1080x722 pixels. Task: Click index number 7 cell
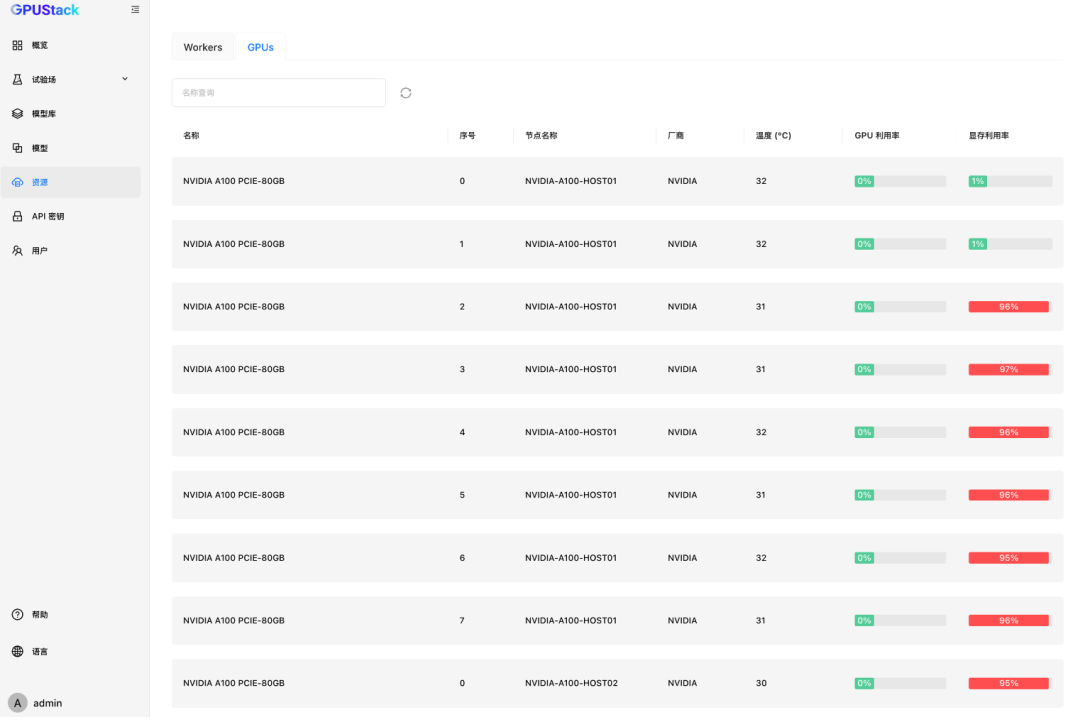click(x=461, y=621)
